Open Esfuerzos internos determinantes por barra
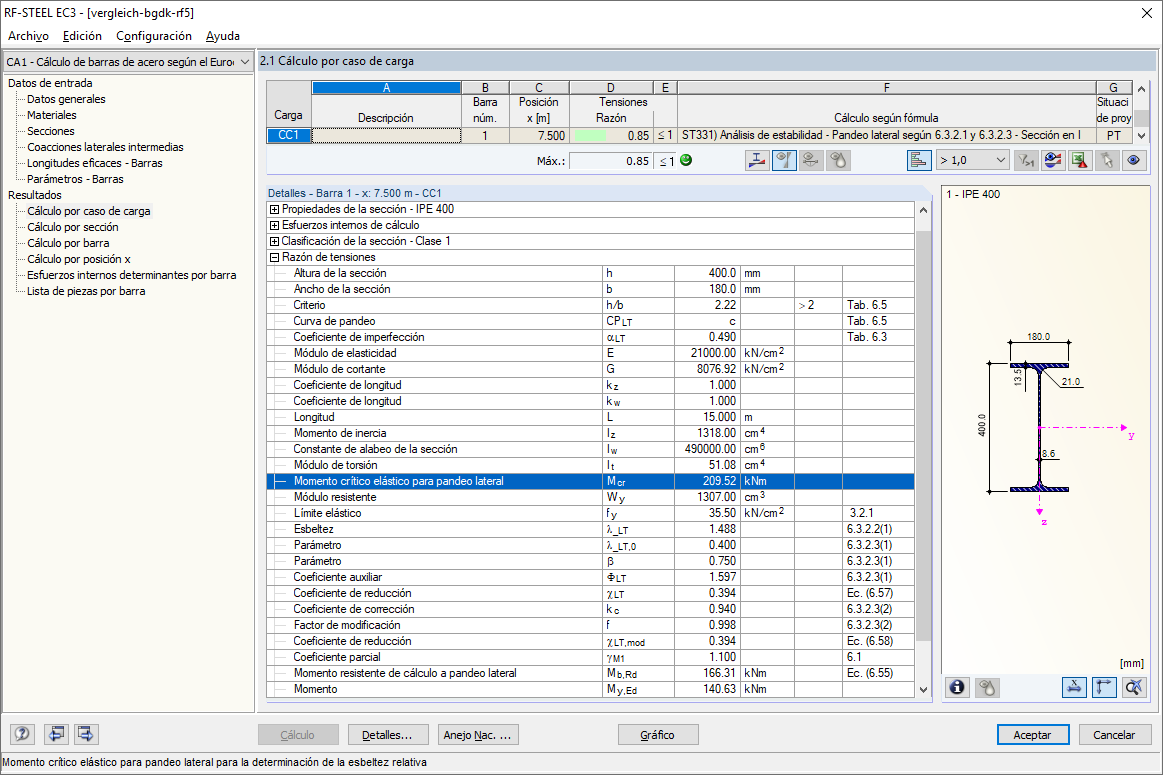This screenshot has width=1163, height=775. (132, 275)
